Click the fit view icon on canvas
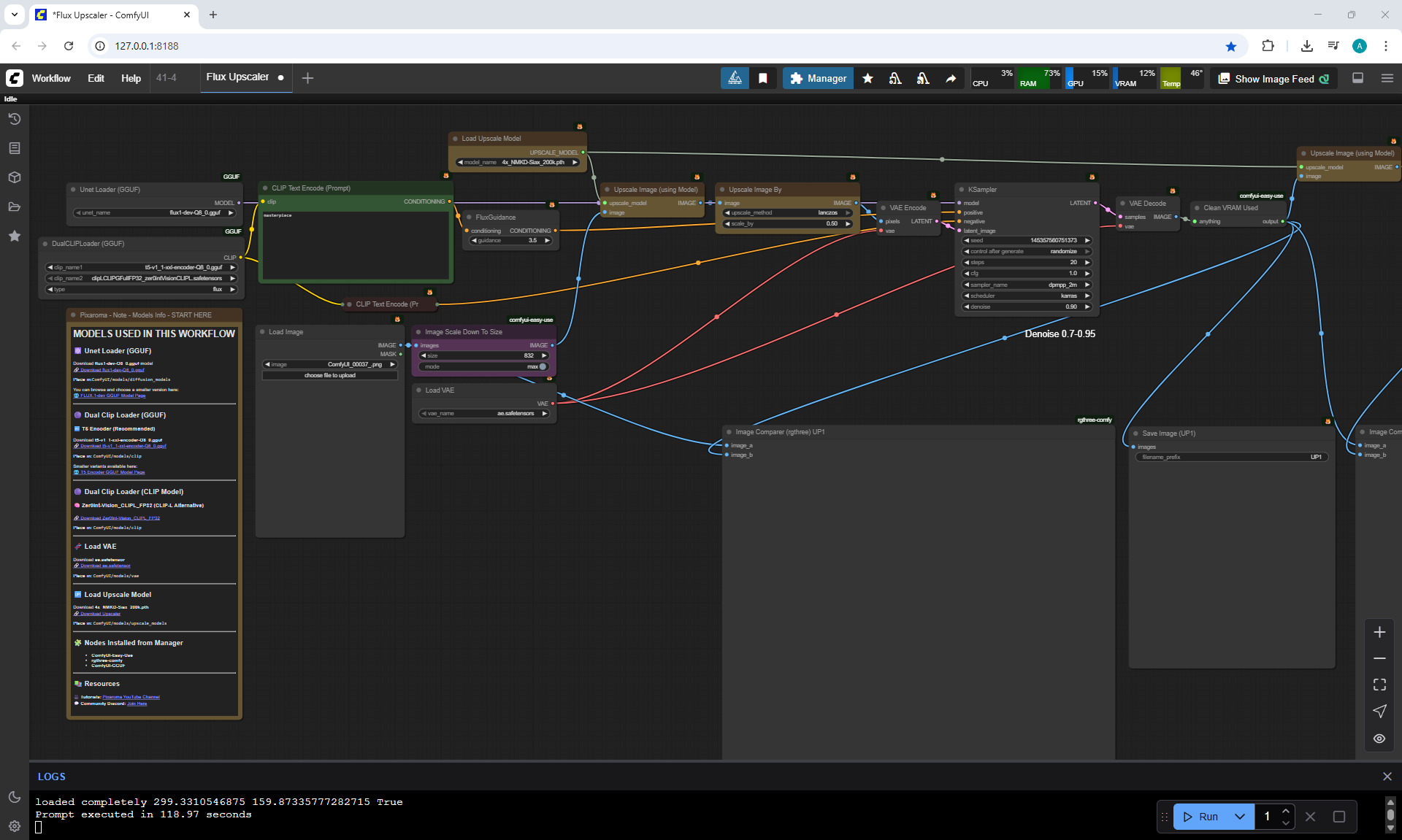This screenshot has width=1402, height=840. [1379, 685]
